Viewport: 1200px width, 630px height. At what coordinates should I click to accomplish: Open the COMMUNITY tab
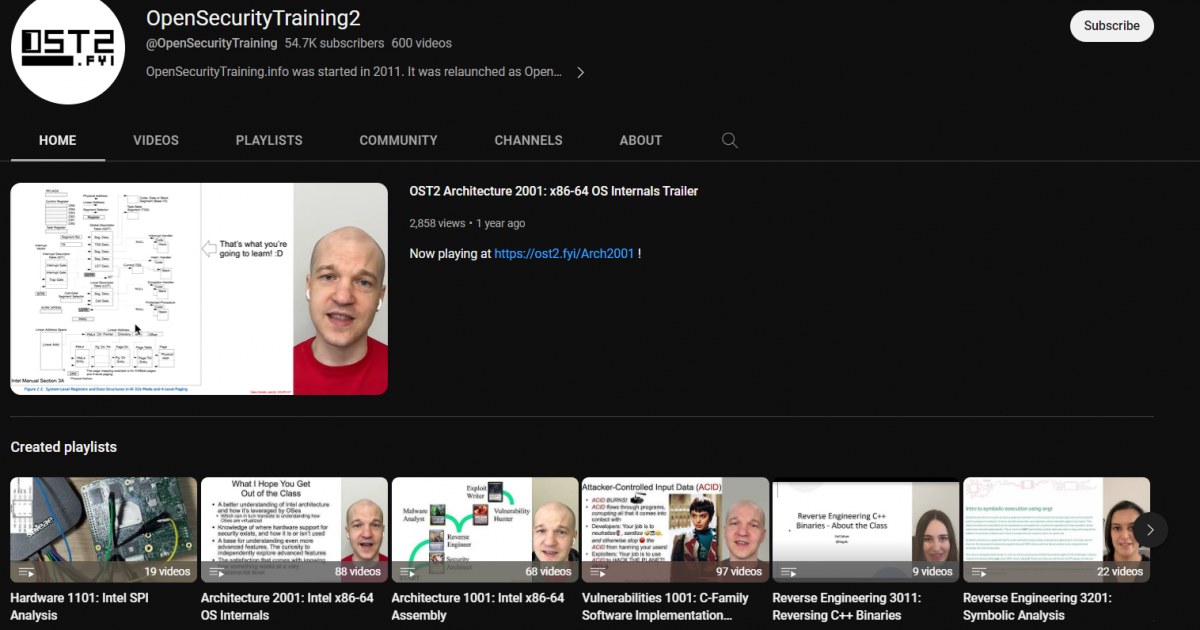(398, 140)
